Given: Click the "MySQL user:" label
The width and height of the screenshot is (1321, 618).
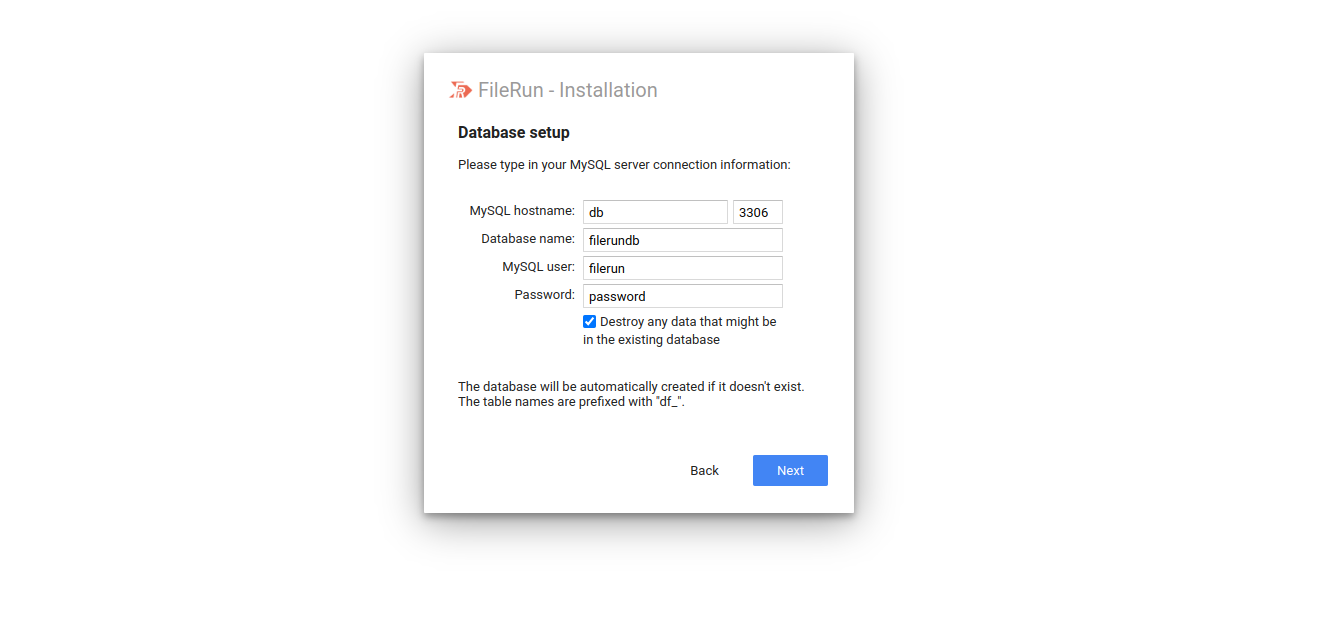Looking at the screenshot, I should click(538, 267).
